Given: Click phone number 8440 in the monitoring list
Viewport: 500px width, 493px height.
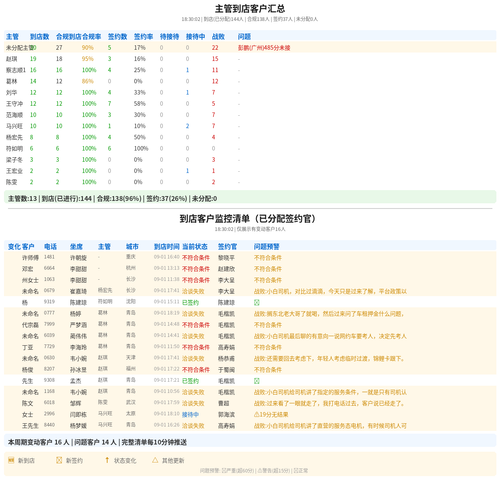Looking at the screenshot, I should pyautogui.click(x=49, y=425).
